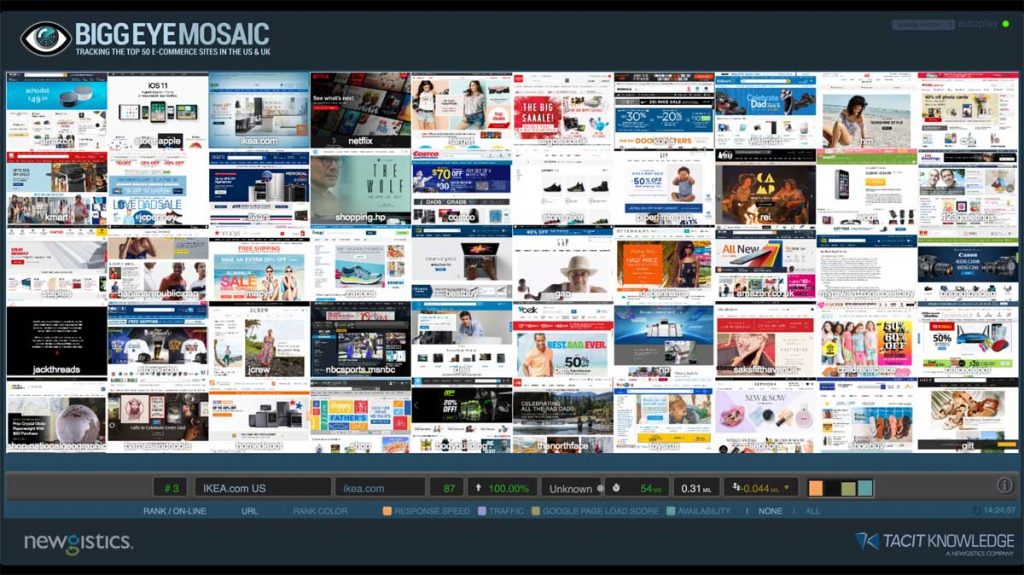1024x575 pixels.
Task: Open the store.nike thumbnail
Action: tap(563, 188)
